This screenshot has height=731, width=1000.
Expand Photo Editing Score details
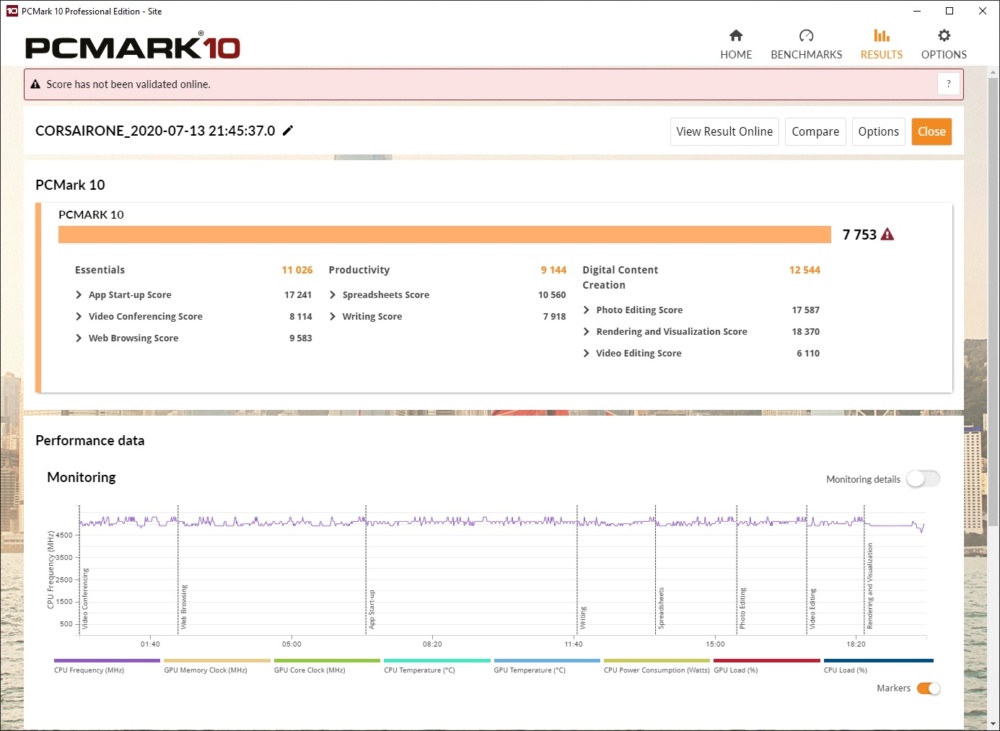(586, 310)
